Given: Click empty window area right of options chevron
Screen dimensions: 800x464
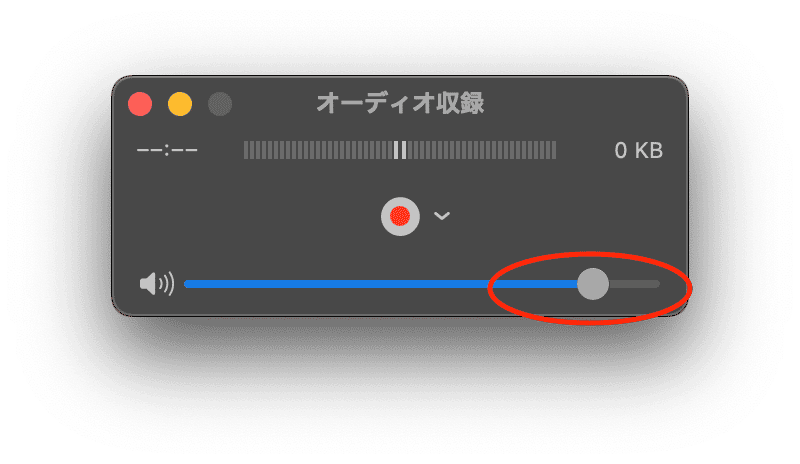Looking at the screenshot, I should click(x=561, y=216).
